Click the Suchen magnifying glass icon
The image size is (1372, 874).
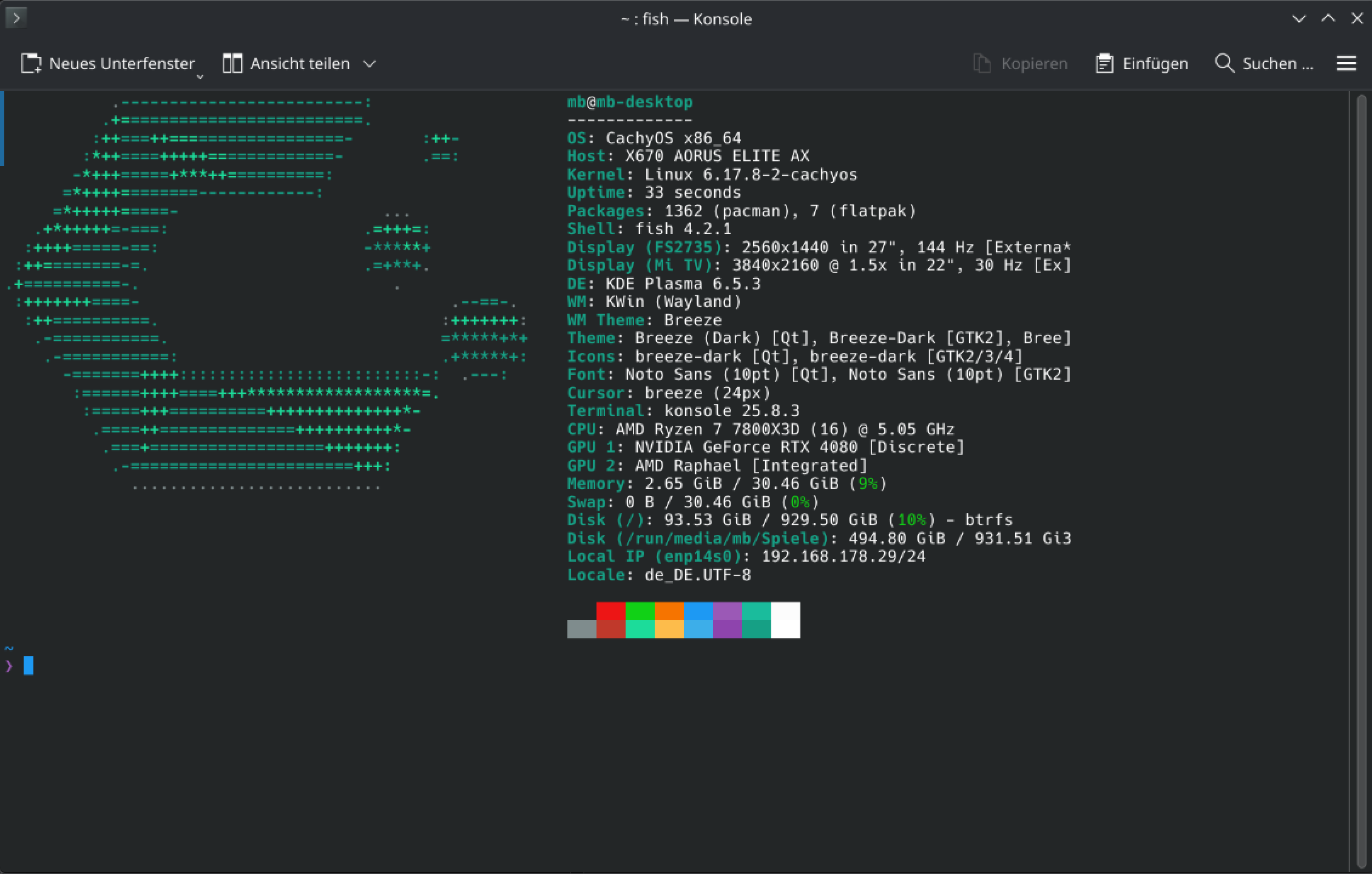pos(1224,63)
